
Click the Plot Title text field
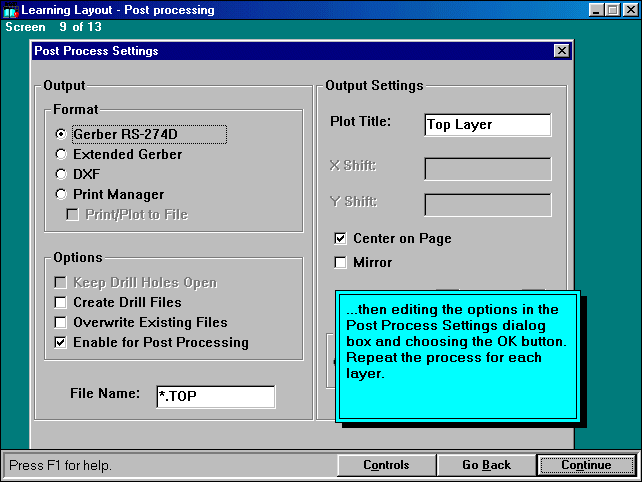(x=487, y=125)
